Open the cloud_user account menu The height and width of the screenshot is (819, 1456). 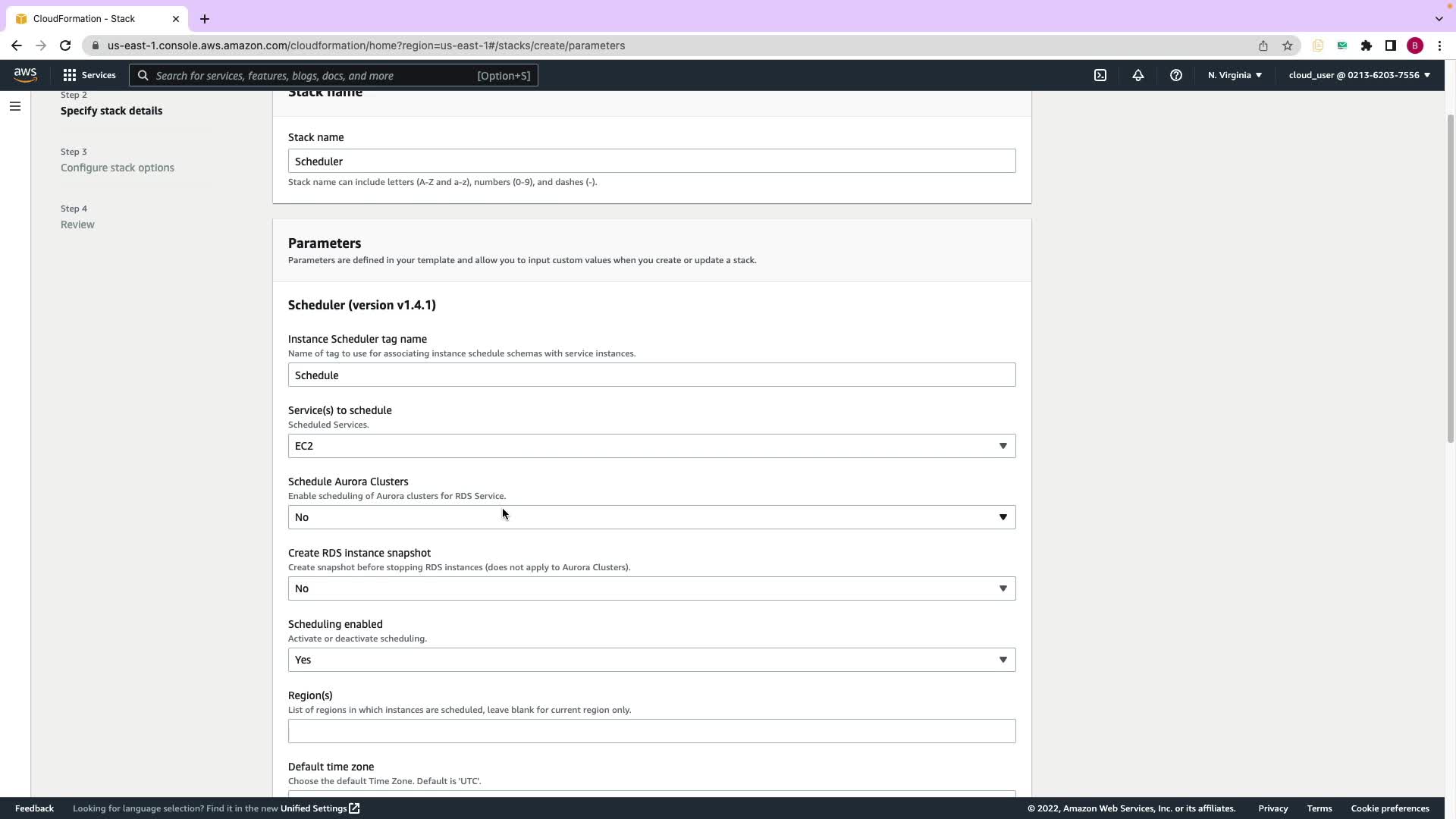point(1358,75)
